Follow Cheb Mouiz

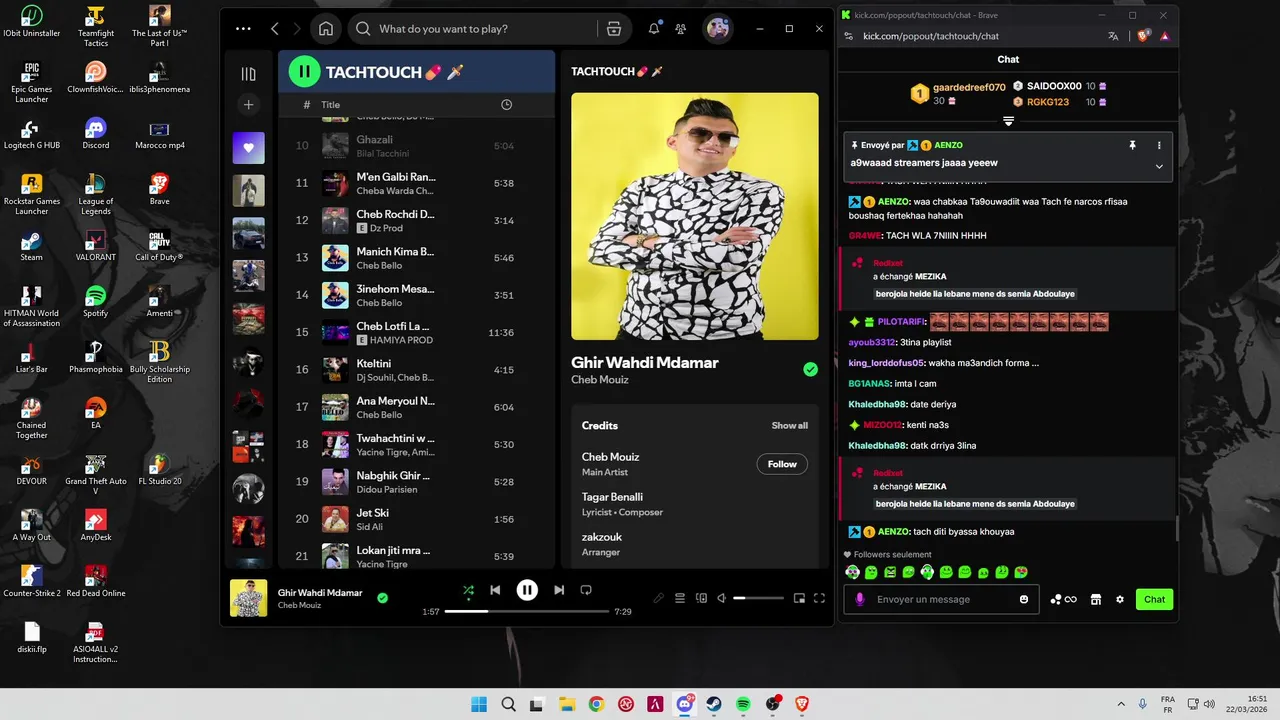782,464
